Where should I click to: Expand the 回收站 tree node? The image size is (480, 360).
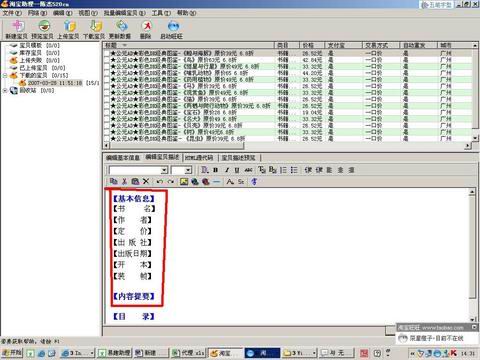point(5,90)
